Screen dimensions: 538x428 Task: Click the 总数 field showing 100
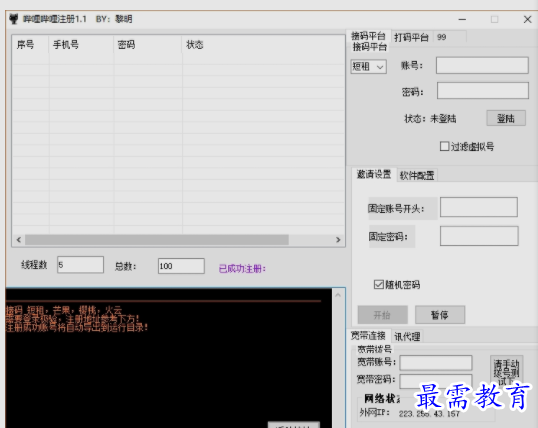click(181, 266)
